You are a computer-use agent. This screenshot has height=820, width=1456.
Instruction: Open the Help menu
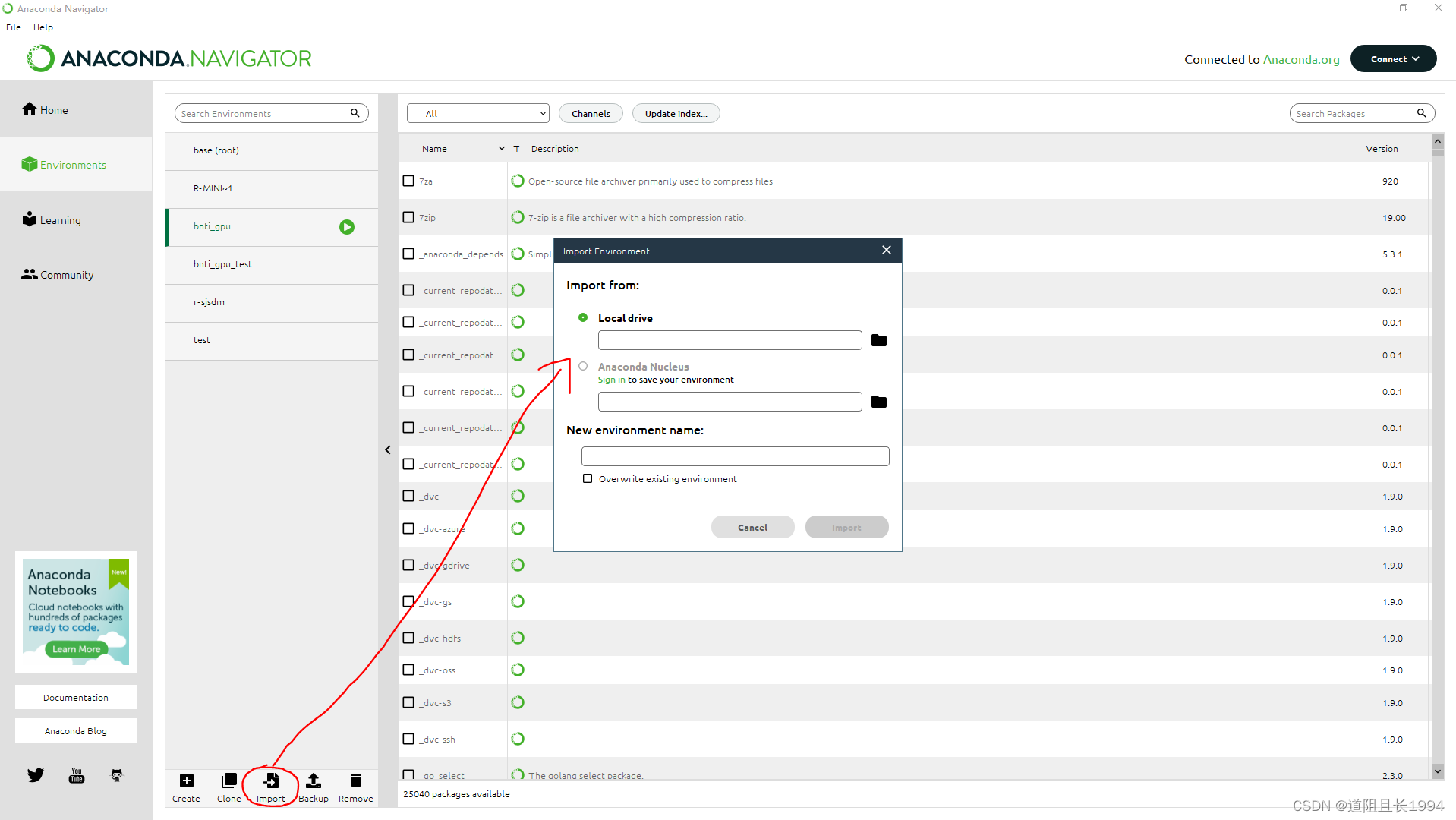click(x=43, y=27)
